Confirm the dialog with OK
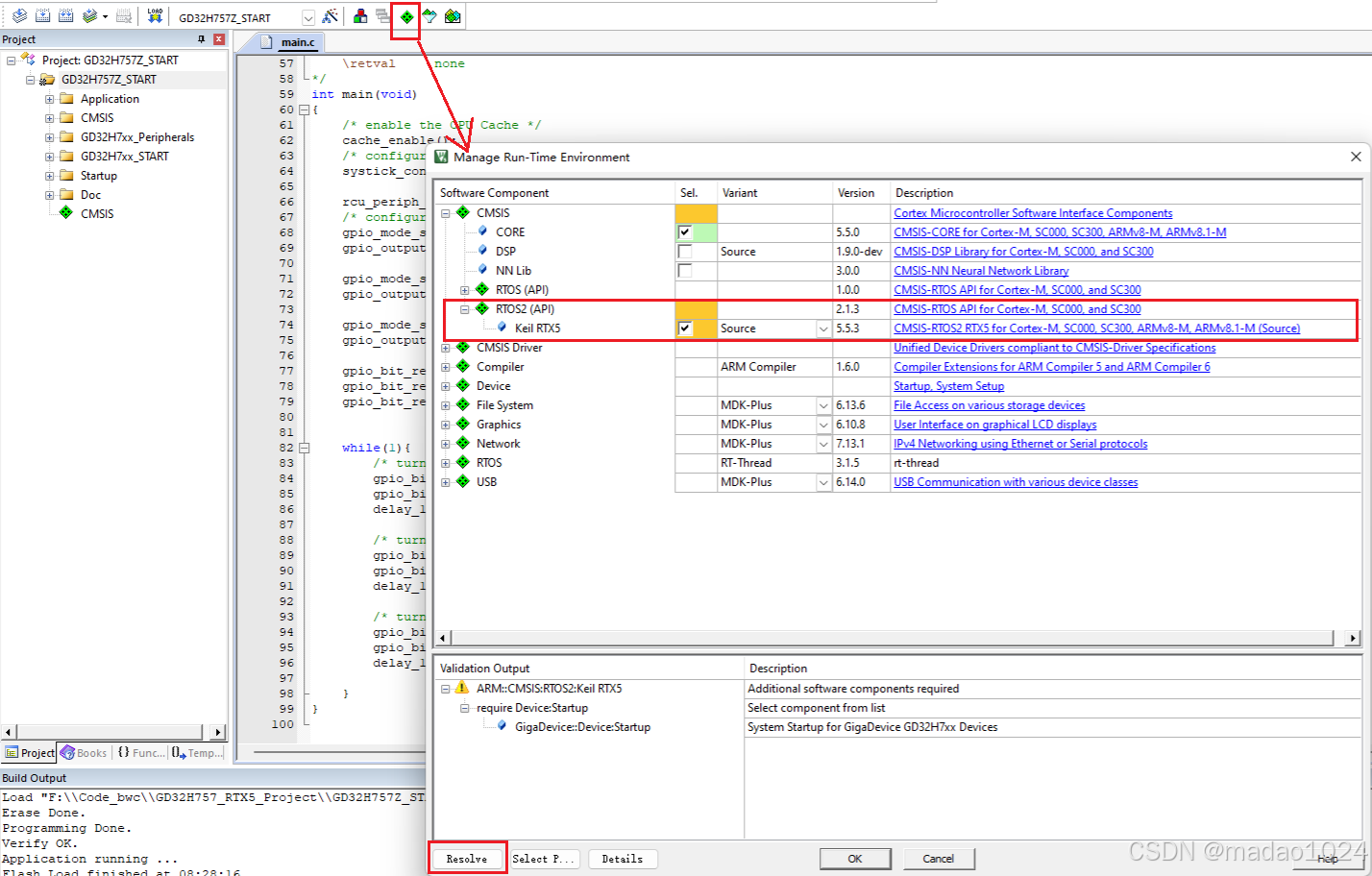 click(855, 859)
